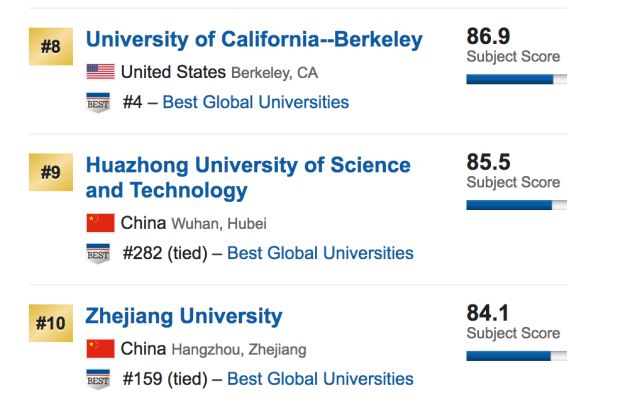The width and height of the screenshot is (640, 410).
Task: Click China flag beside Wuhan, Hubei
Action: (100, 223)
